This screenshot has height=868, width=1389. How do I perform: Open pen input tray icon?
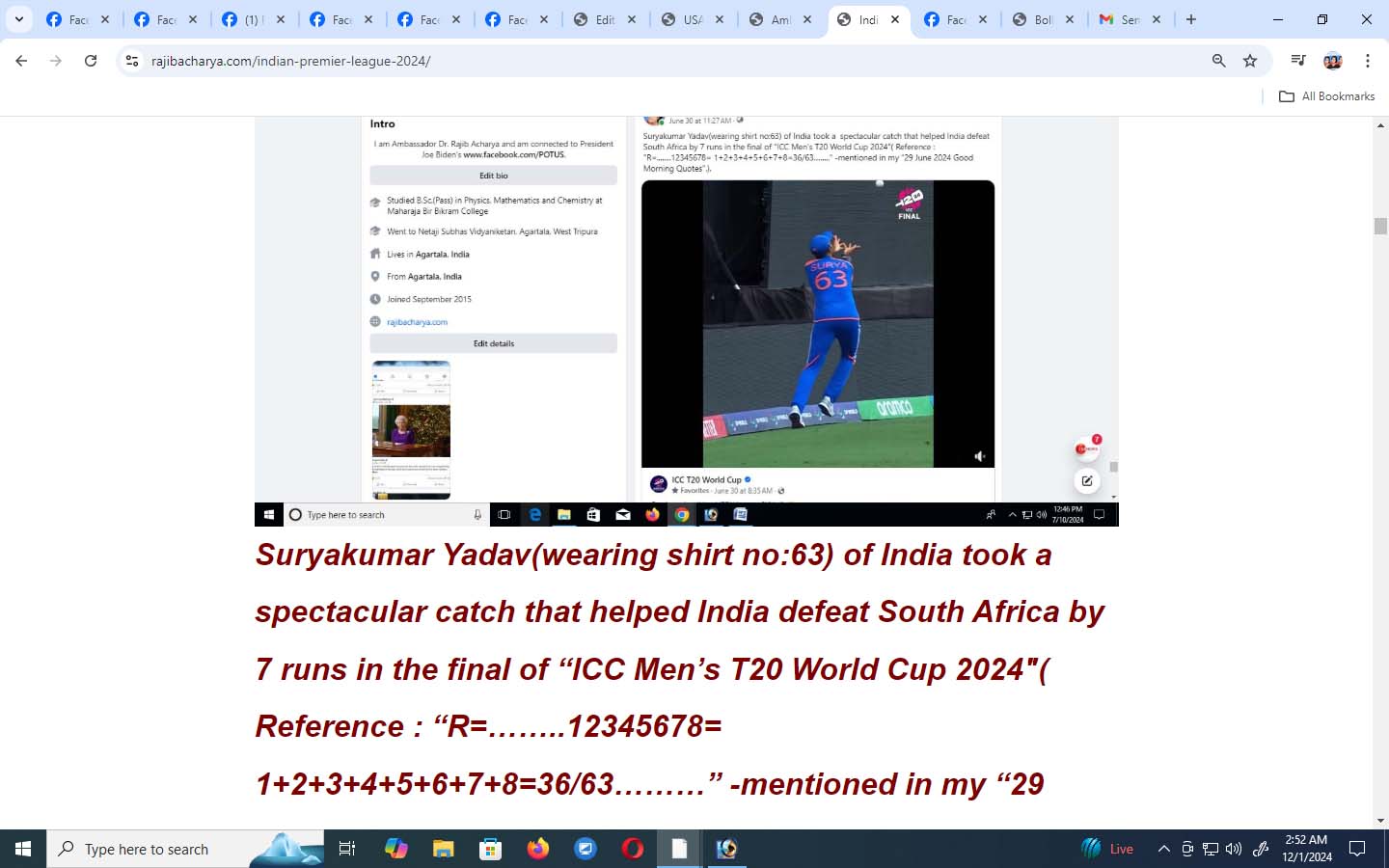[x=1261, y=849]
